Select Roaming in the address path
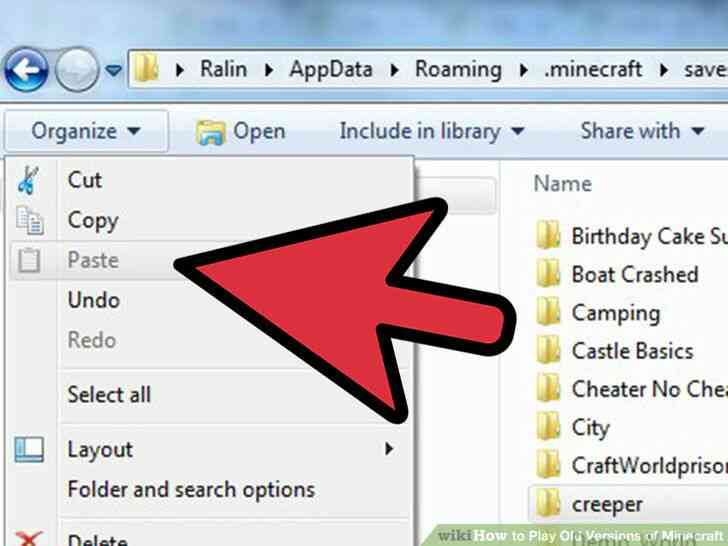 (458, 69)
